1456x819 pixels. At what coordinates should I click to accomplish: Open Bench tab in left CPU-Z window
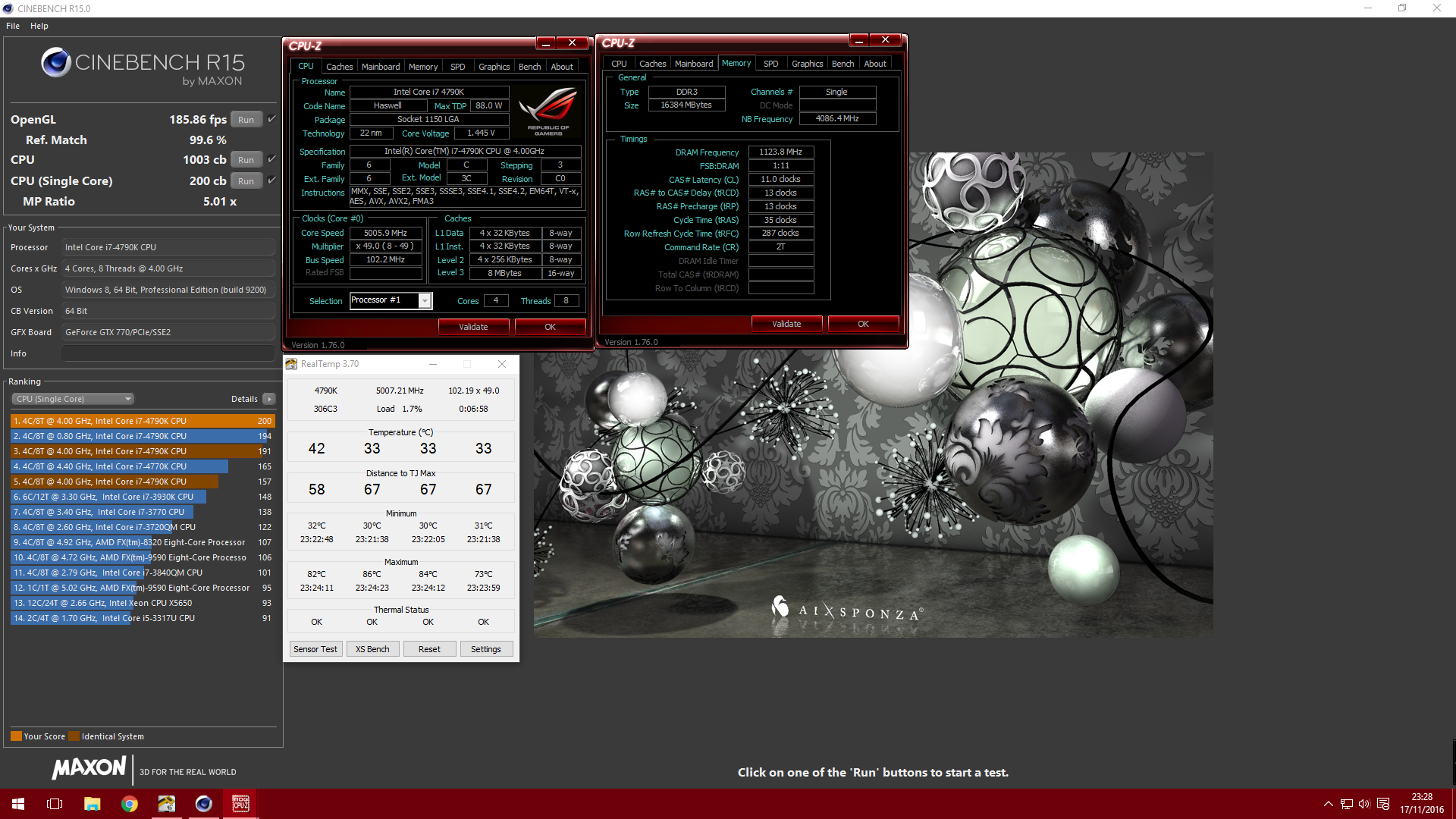click(x=530, y=67)
